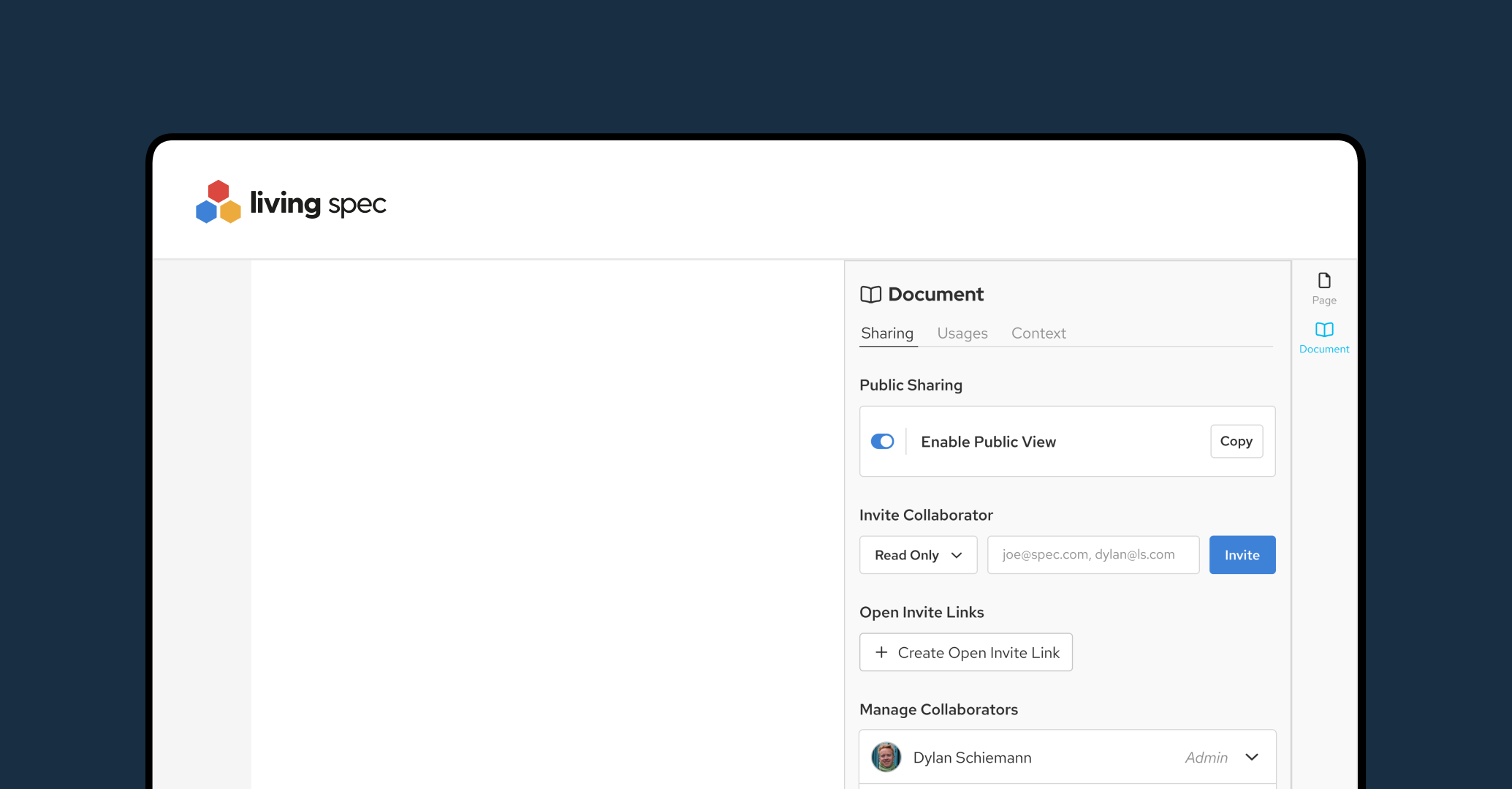
Task: Click the book icon beside Document heading
Action: (x=870, y=295)
